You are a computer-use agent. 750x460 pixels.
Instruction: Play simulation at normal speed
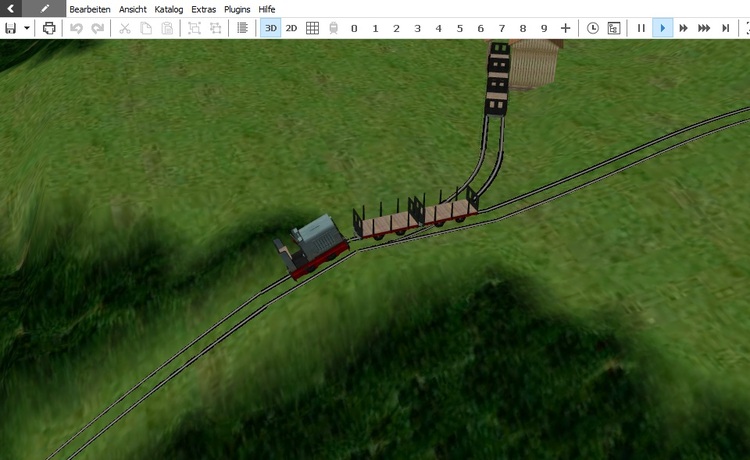coord(662,28)
